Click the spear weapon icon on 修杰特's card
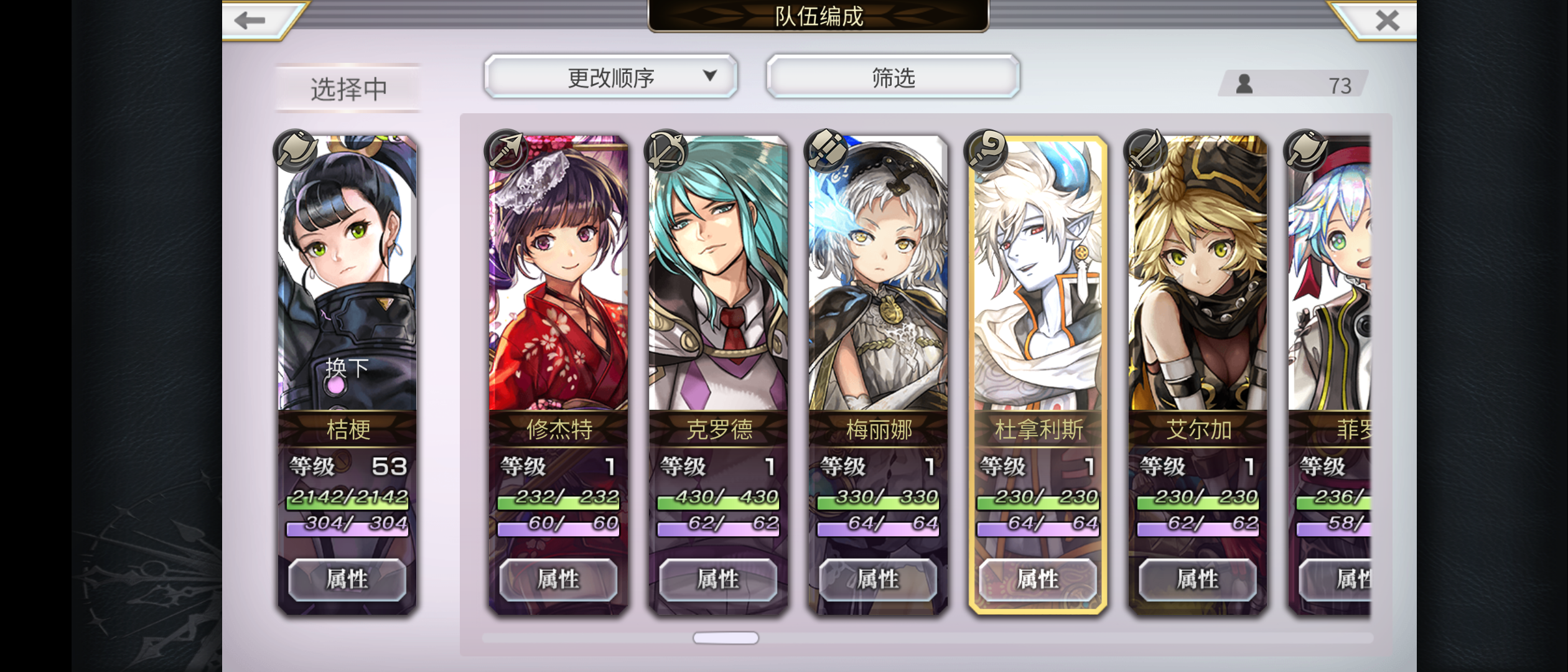 506,150
